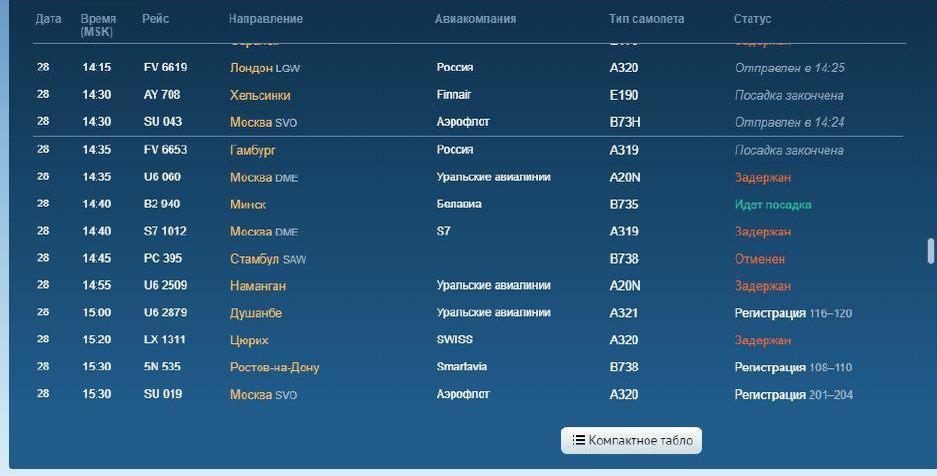Open destination link Минск
This screenshot has width=937, height=476.
248,204
